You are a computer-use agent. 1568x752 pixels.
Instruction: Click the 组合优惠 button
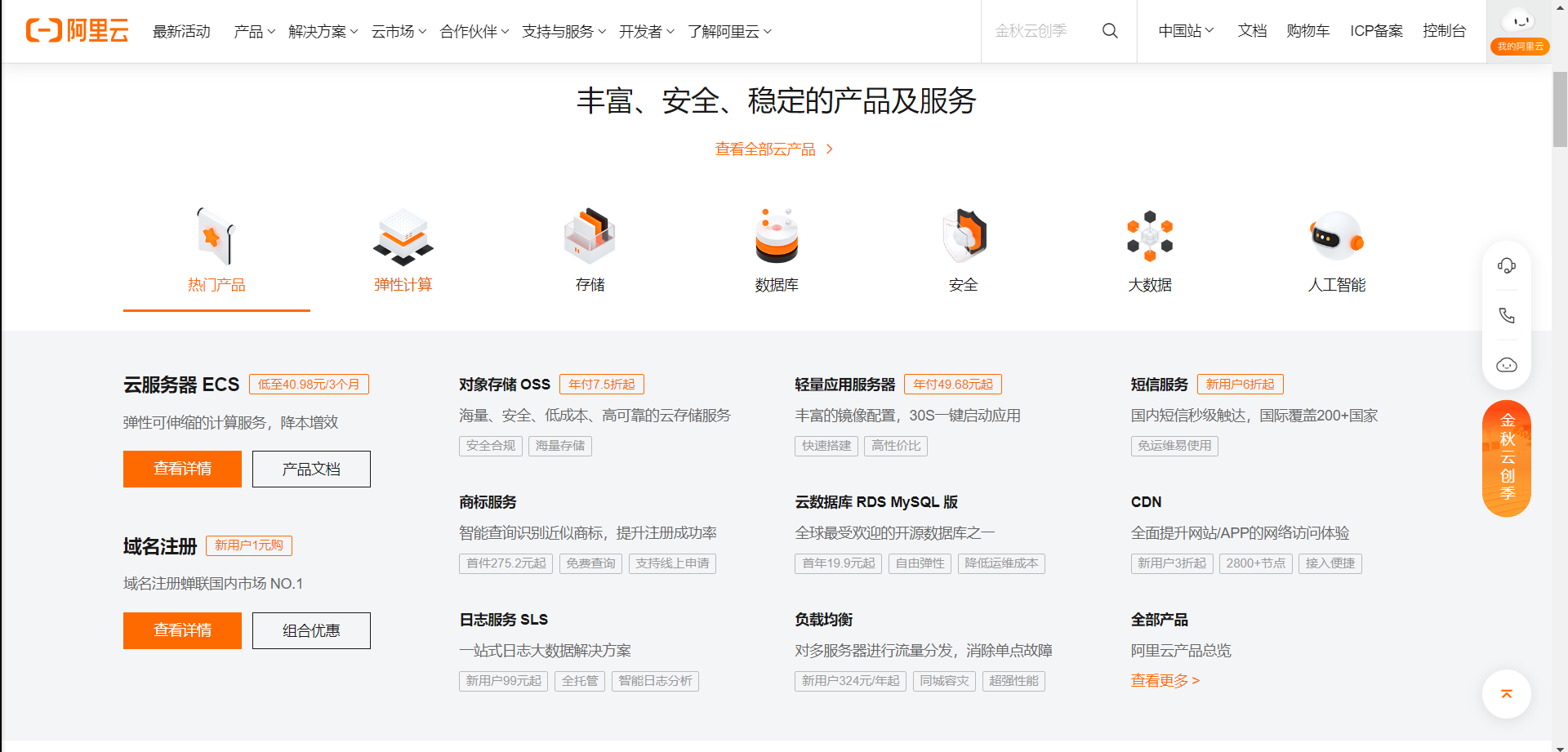point(311,630)
